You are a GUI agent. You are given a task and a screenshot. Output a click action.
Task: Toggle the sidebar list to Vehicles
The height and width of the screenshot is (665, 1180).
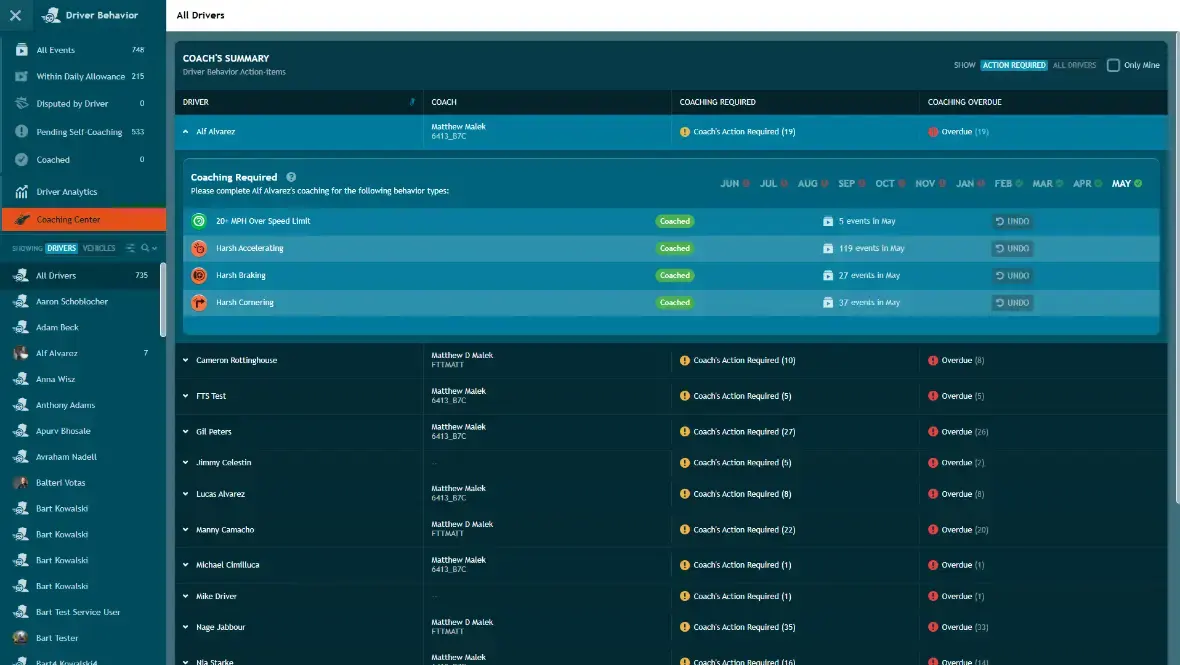point(99,248)
